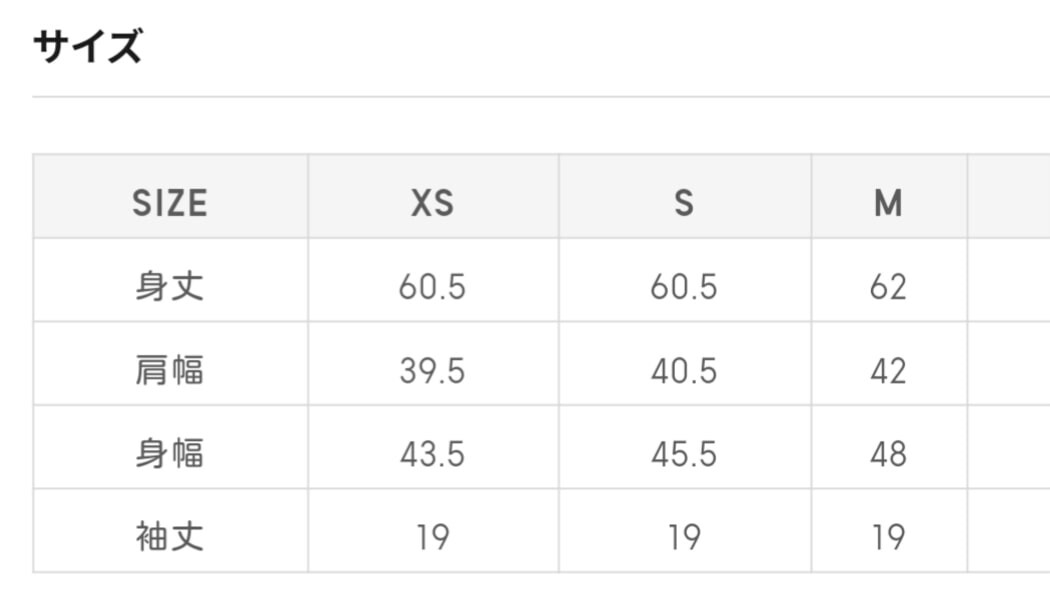1050x614 pixels.
Task: Click the サイズ section heading
Action: coord(88,47)
